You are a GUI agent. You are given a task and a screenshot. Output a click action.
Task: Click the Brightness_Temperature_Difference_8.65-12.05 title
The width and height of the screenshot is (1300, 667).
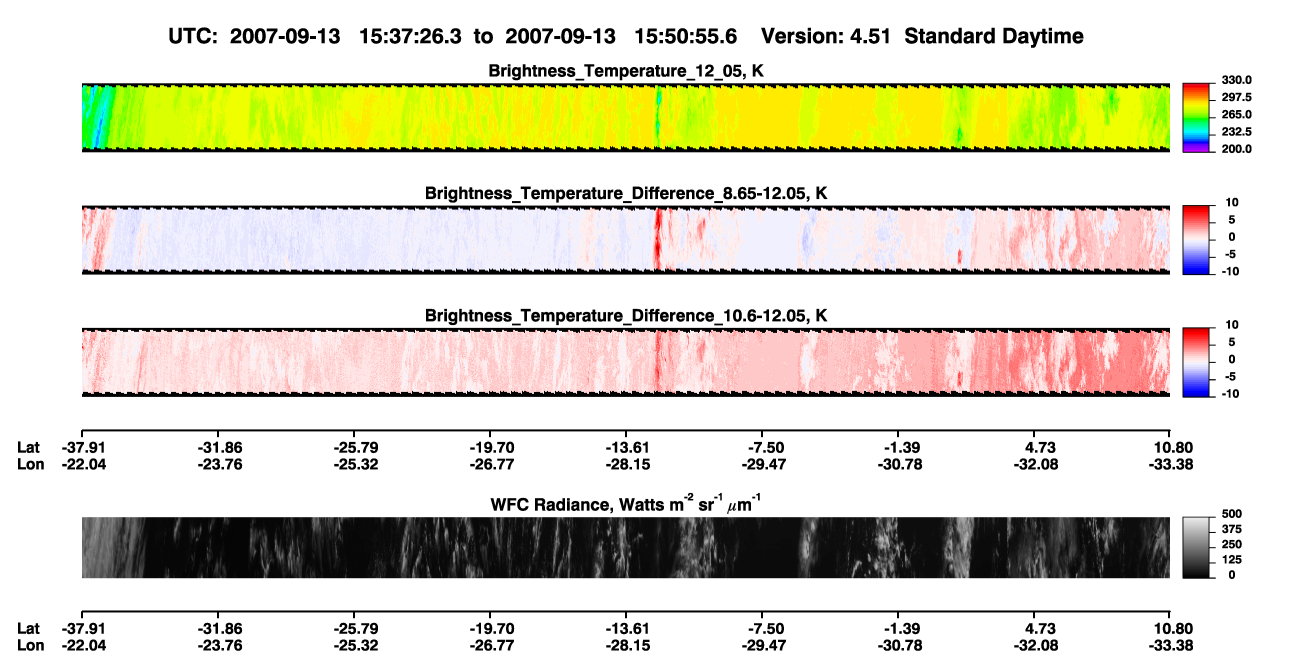pos(626,193)
